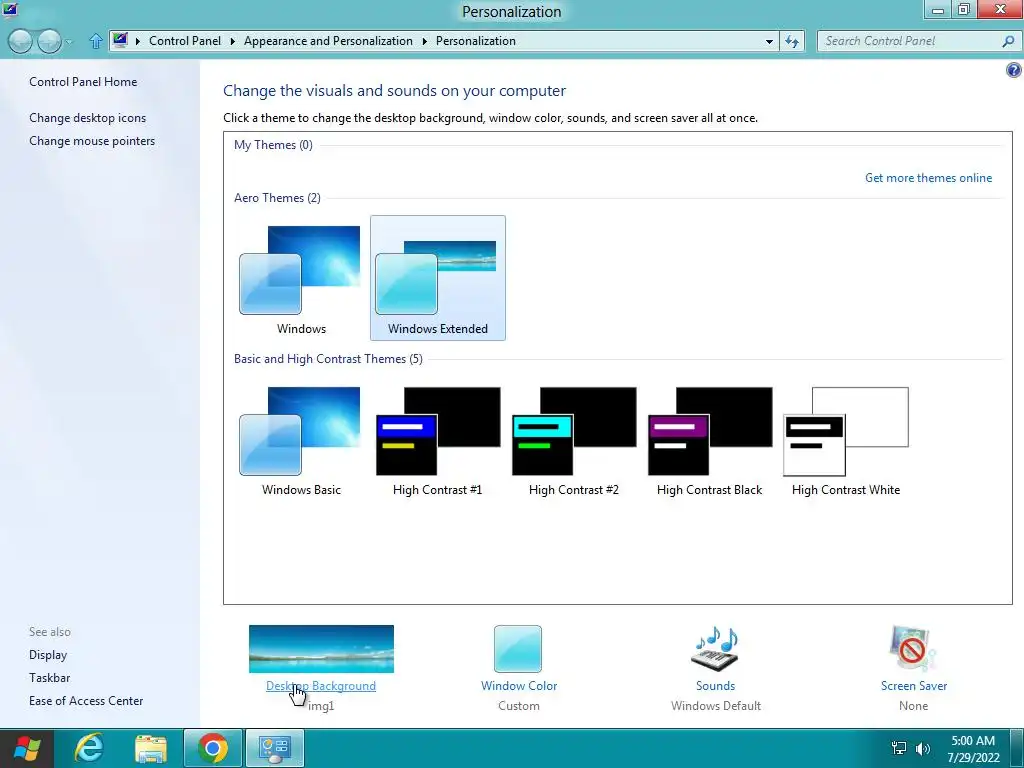
Task: Select Personalization taskbar button
Action: click(275, 748)
